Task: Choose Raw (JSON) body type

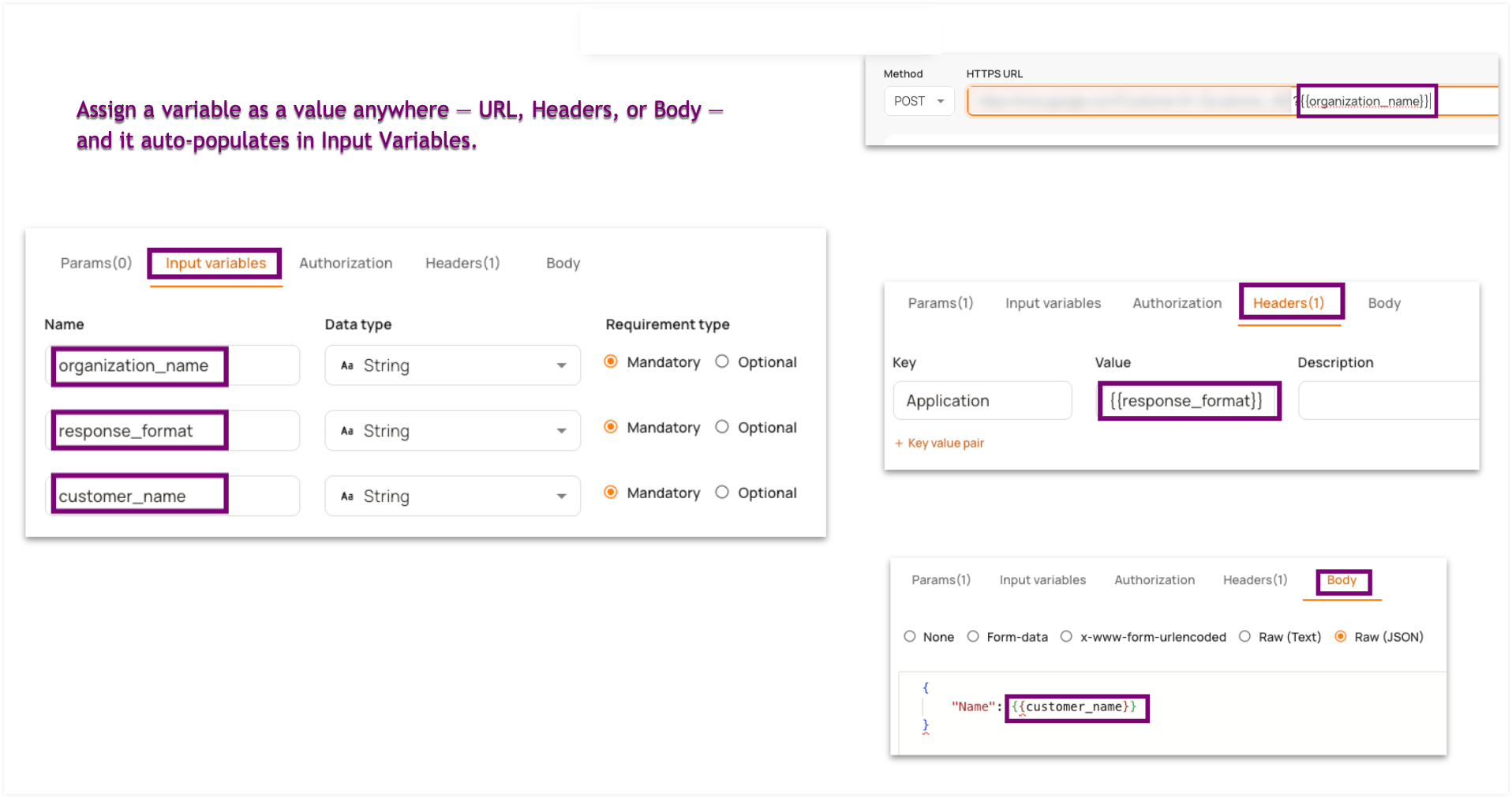Action: click(x=1341, y=636)
